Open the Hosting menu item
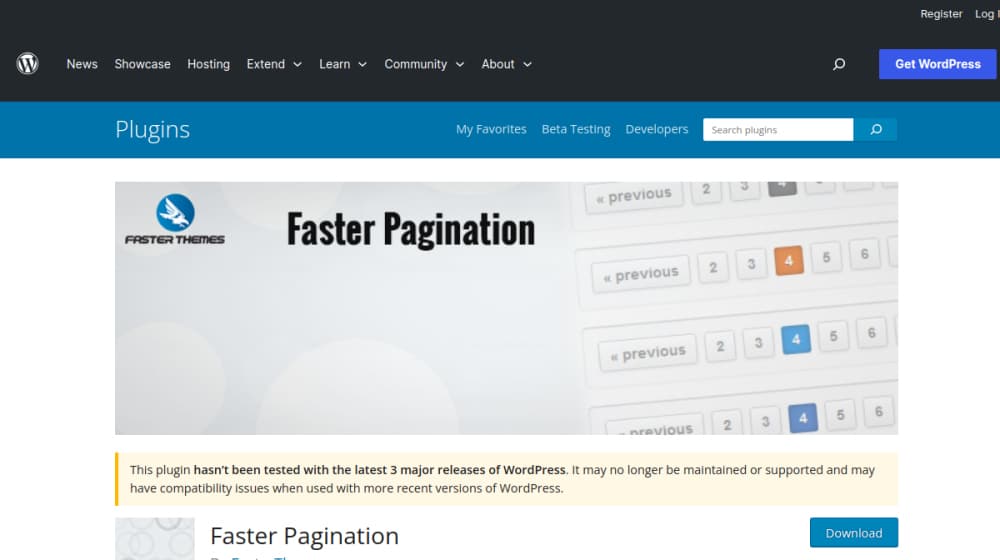1000x560 pixels. (209, 64)
